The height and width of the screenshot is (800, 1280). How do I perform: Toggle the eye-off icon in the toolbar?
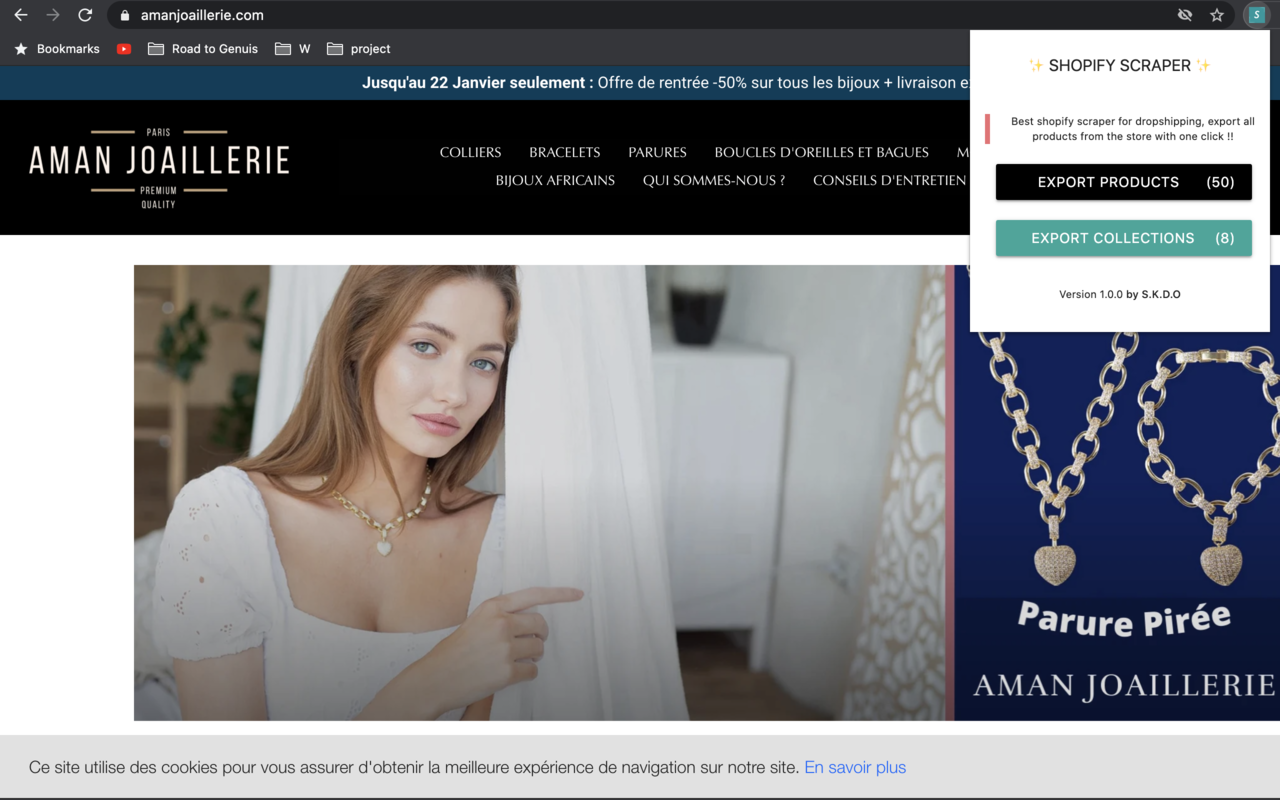pos(1185,15)
